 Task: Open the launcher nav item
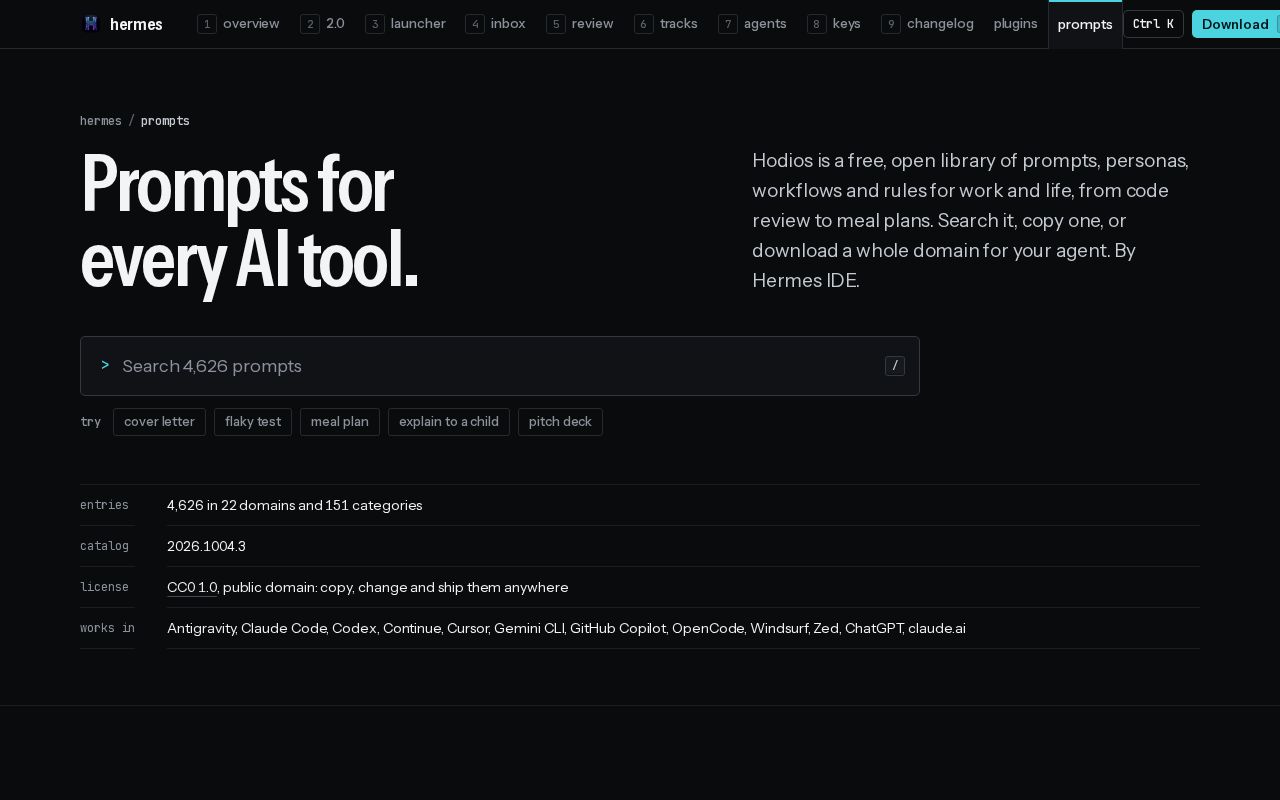[405, 23]
